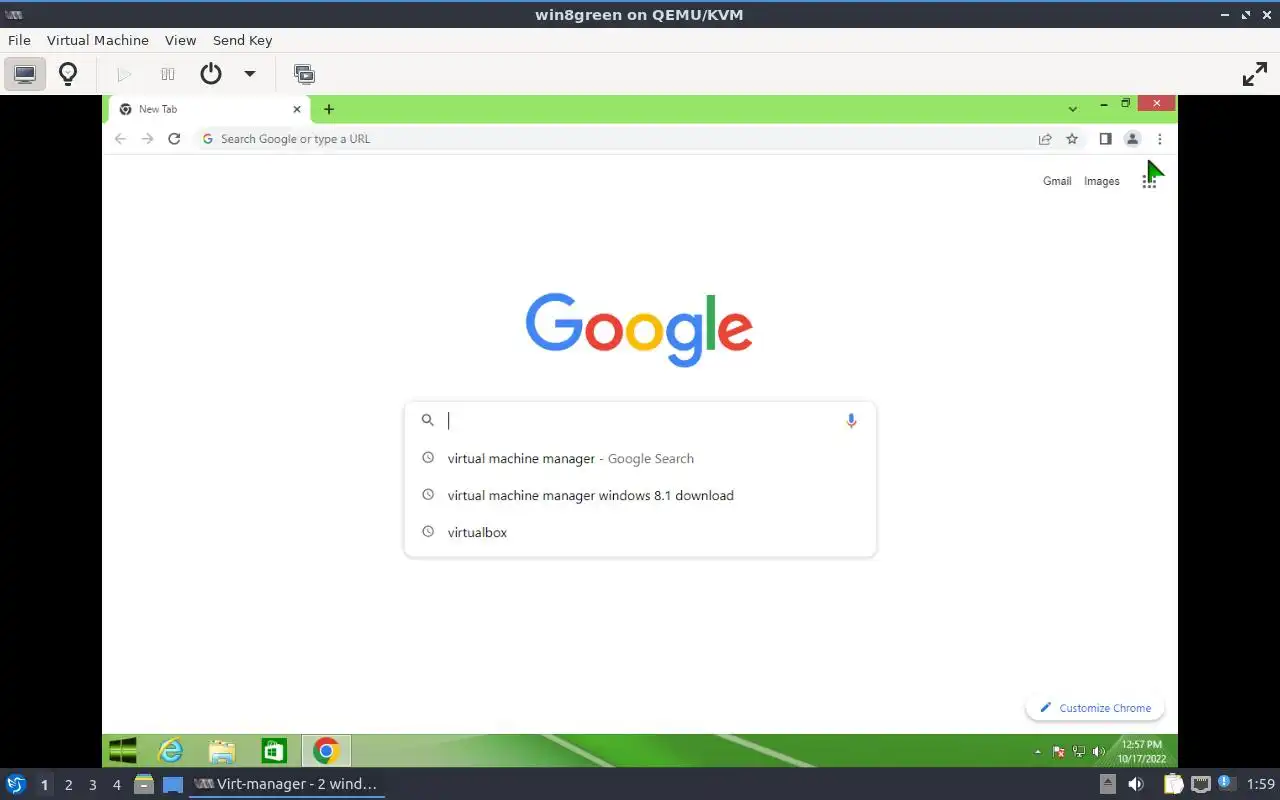Select Chrome on guest taskbar
The image size is (1280, 800).
tap(326, 751)
